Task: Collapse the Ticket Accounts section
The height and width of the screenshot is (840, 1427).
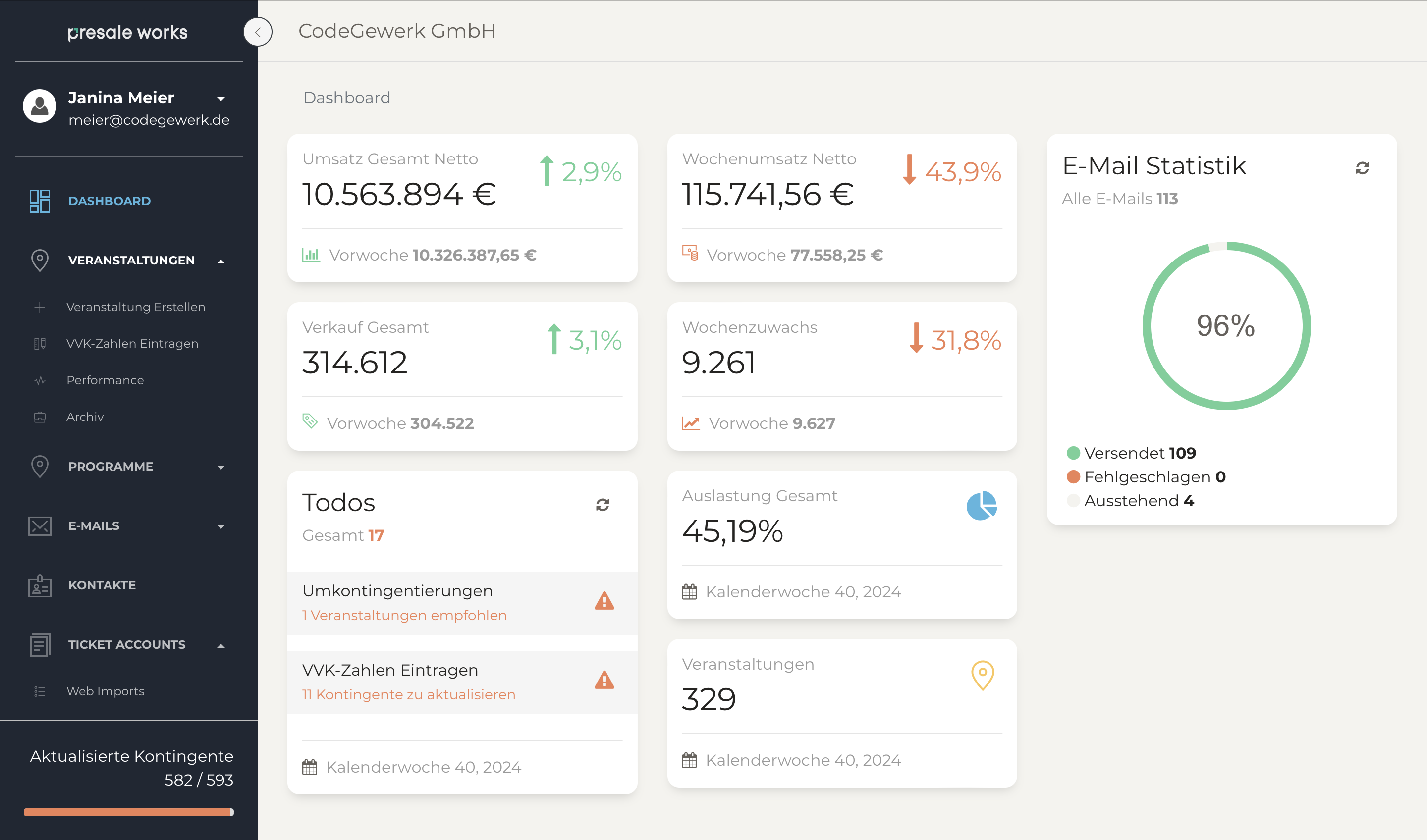Action: click(x=221, y=645)
